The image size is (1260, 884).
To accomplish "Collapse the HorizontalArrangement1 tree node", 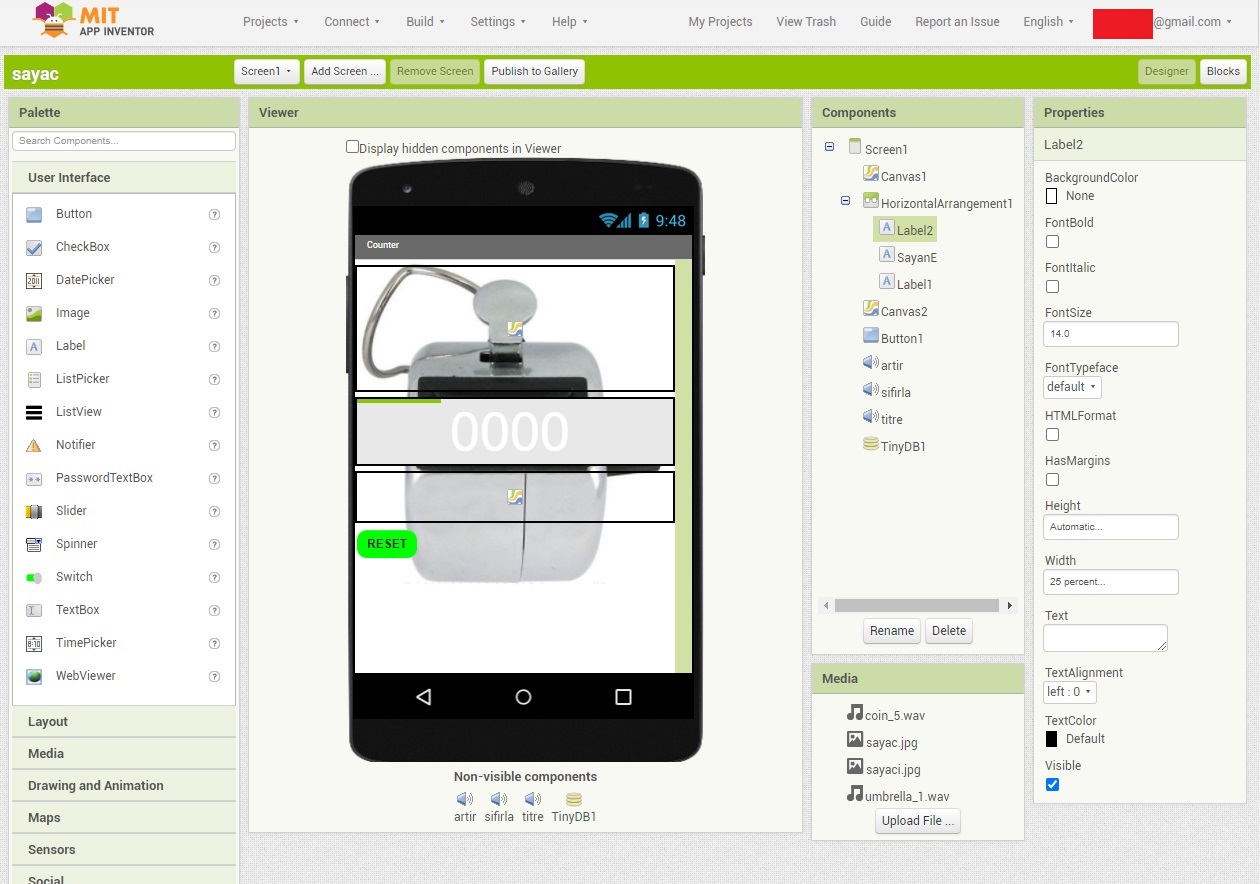I will coord(846,201).
